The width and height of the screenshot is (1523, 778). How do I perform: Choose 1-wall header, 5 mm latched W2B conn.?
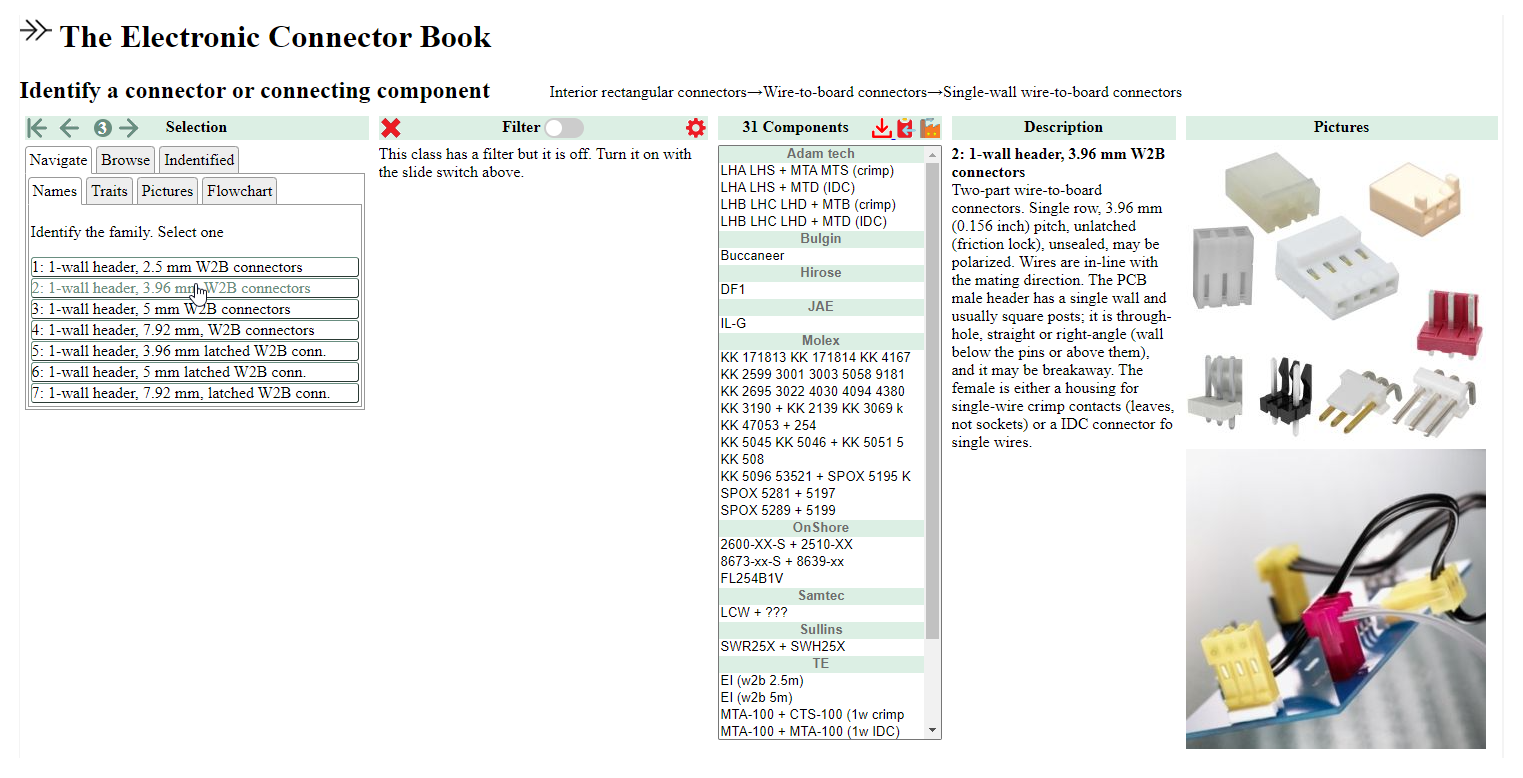tap(194, 372)
